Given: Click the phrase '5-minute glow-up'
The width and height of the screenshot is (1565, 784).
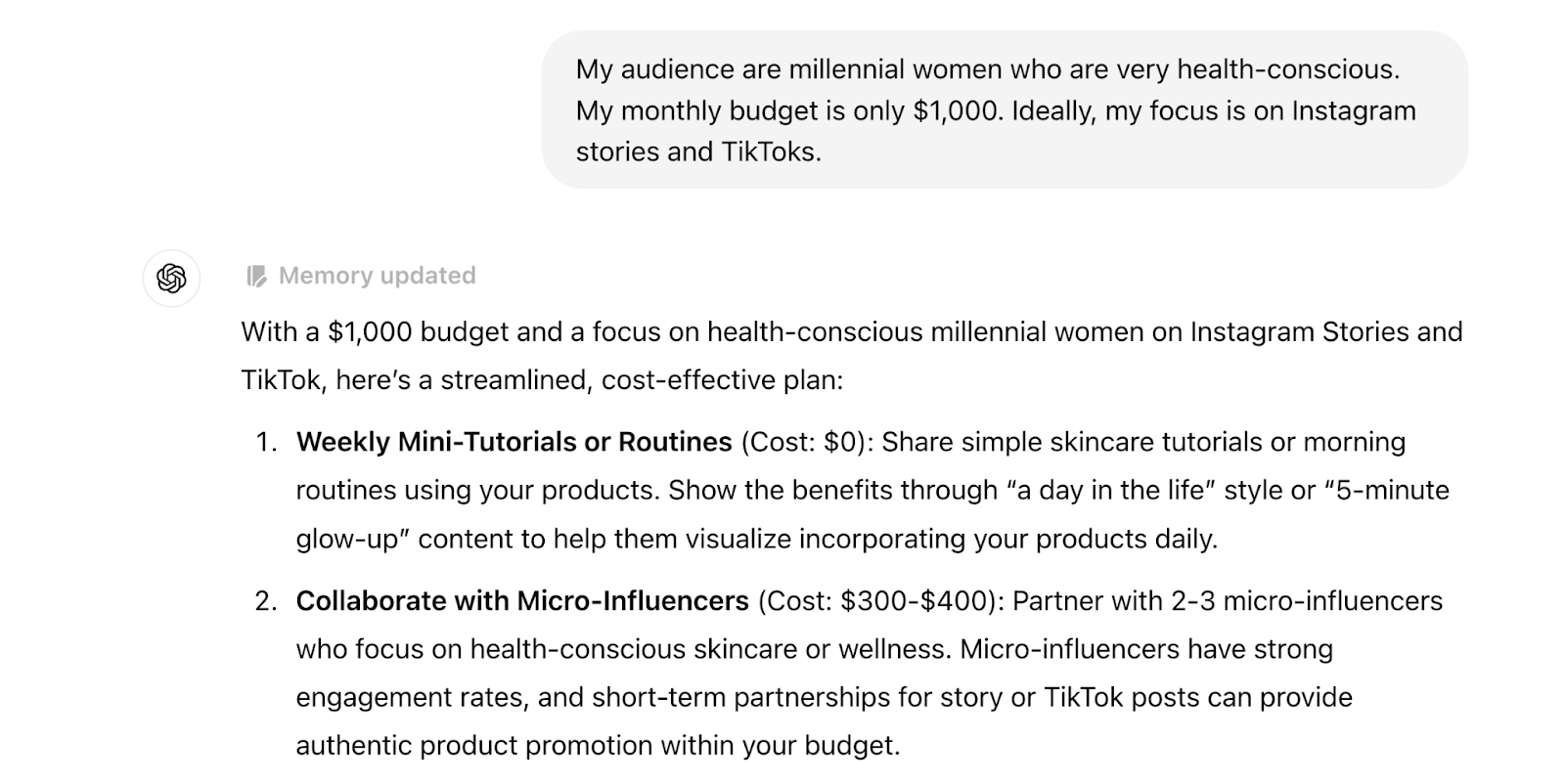Looking at the screenshot, I should pos(1388,491).
